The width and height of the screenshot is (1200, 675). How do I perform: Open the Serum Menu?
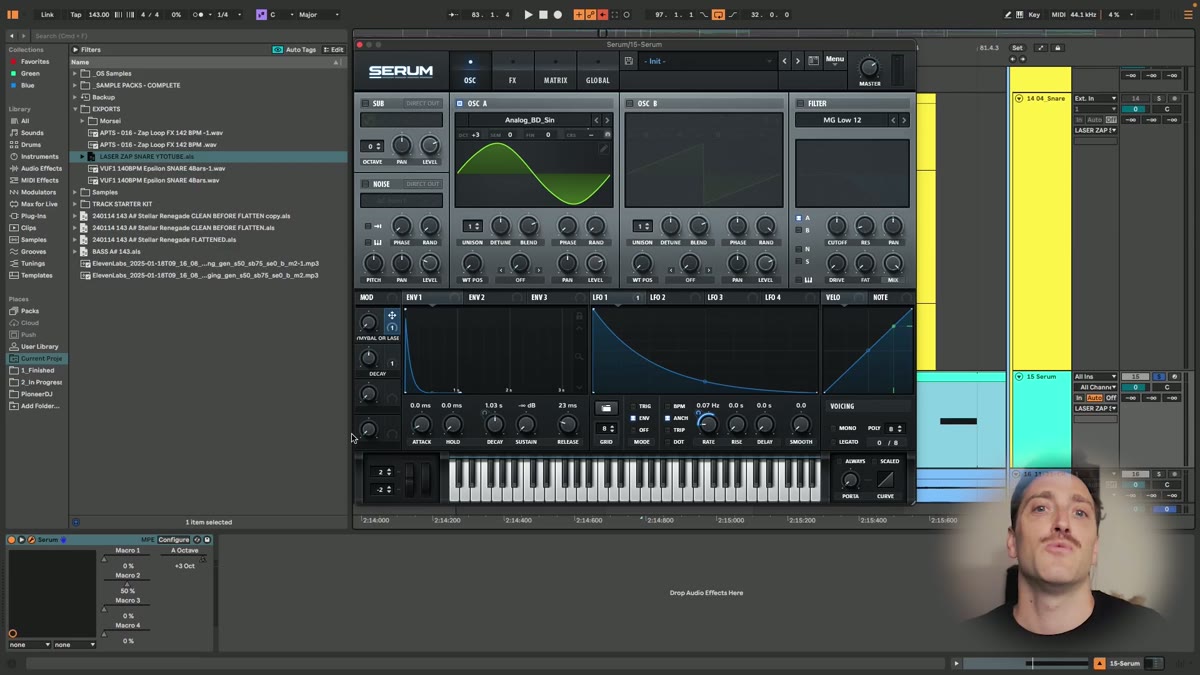(834, 60)
